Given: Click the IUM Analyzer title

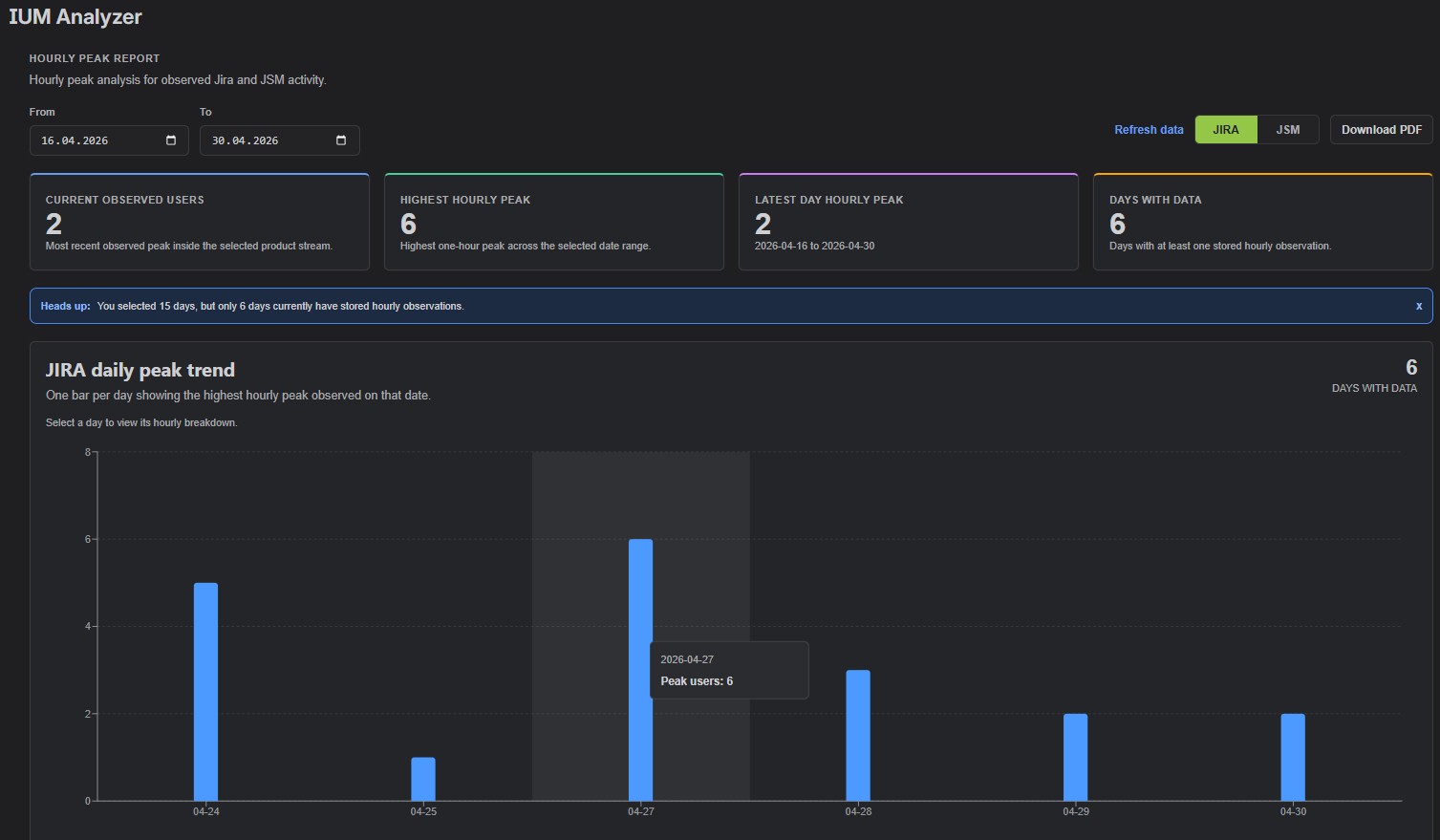Looking at the screenshot, I should pyautogui.click(x=75, y=17).
